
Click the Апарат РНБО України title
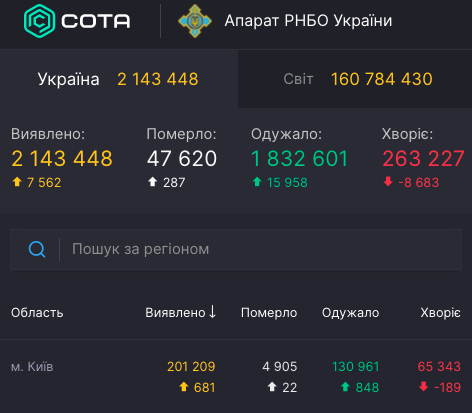[308, 21]
